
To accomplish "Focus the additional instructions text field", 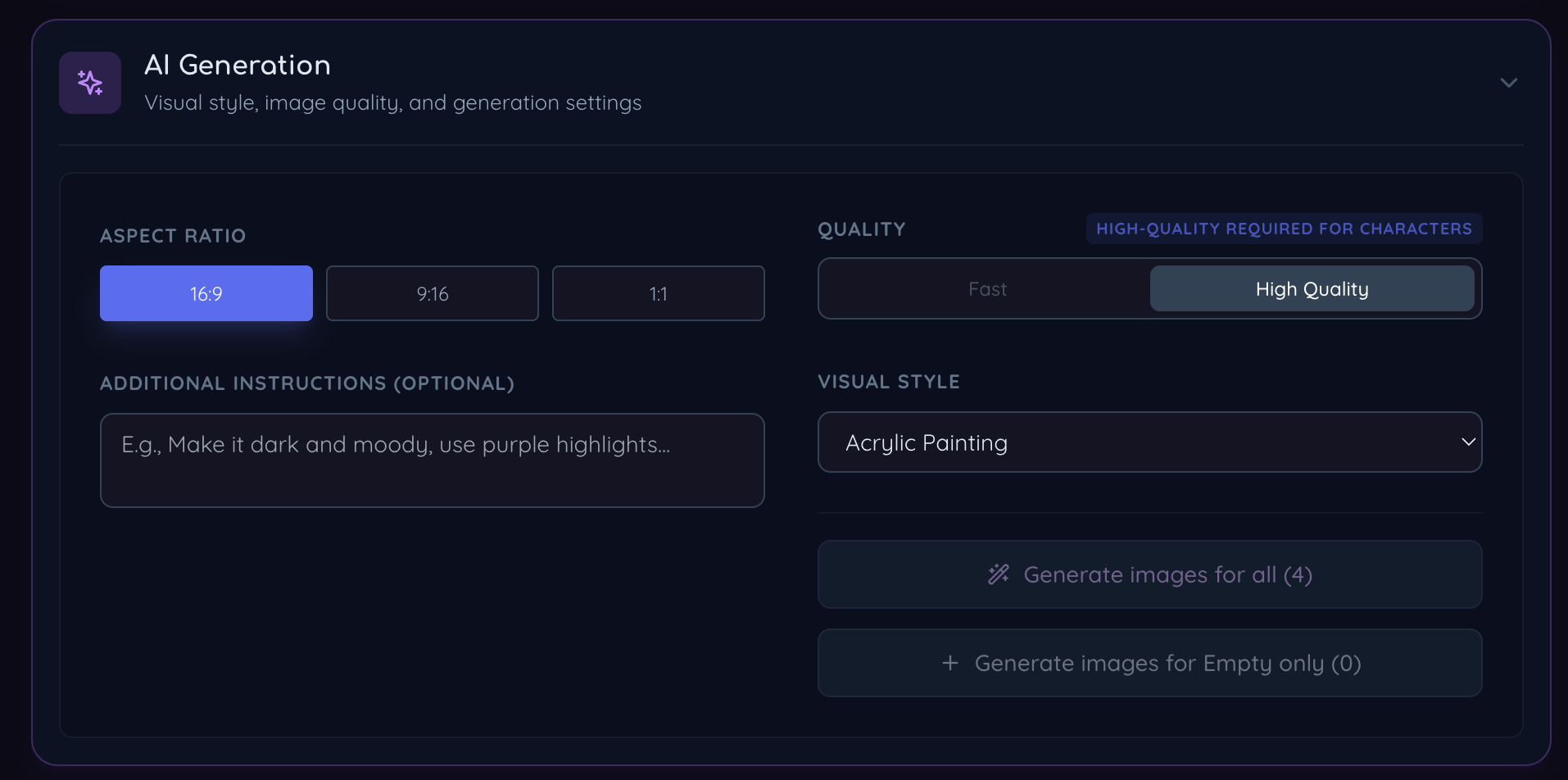I will pyautogui.click(x=433, y=460).
